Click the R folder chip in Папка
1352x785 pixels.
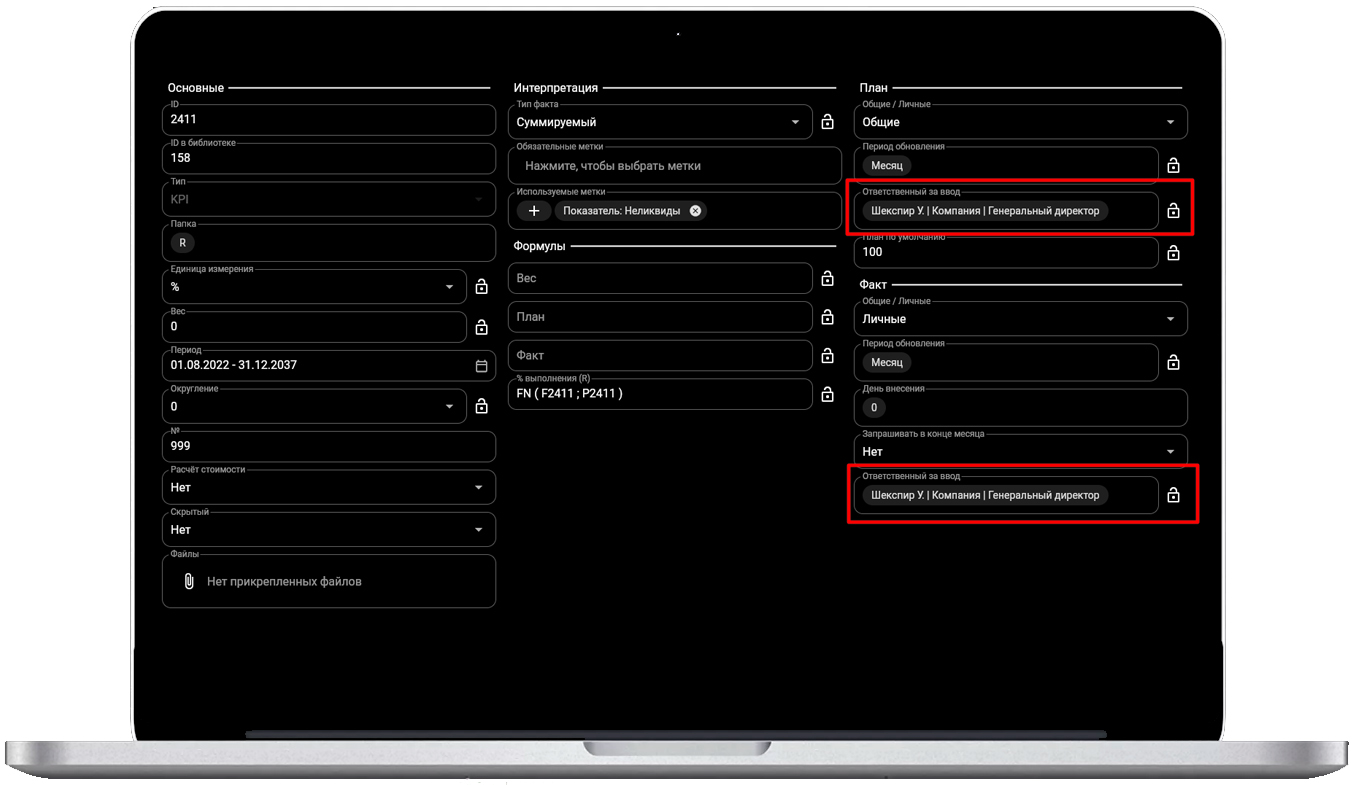point(182,243)
